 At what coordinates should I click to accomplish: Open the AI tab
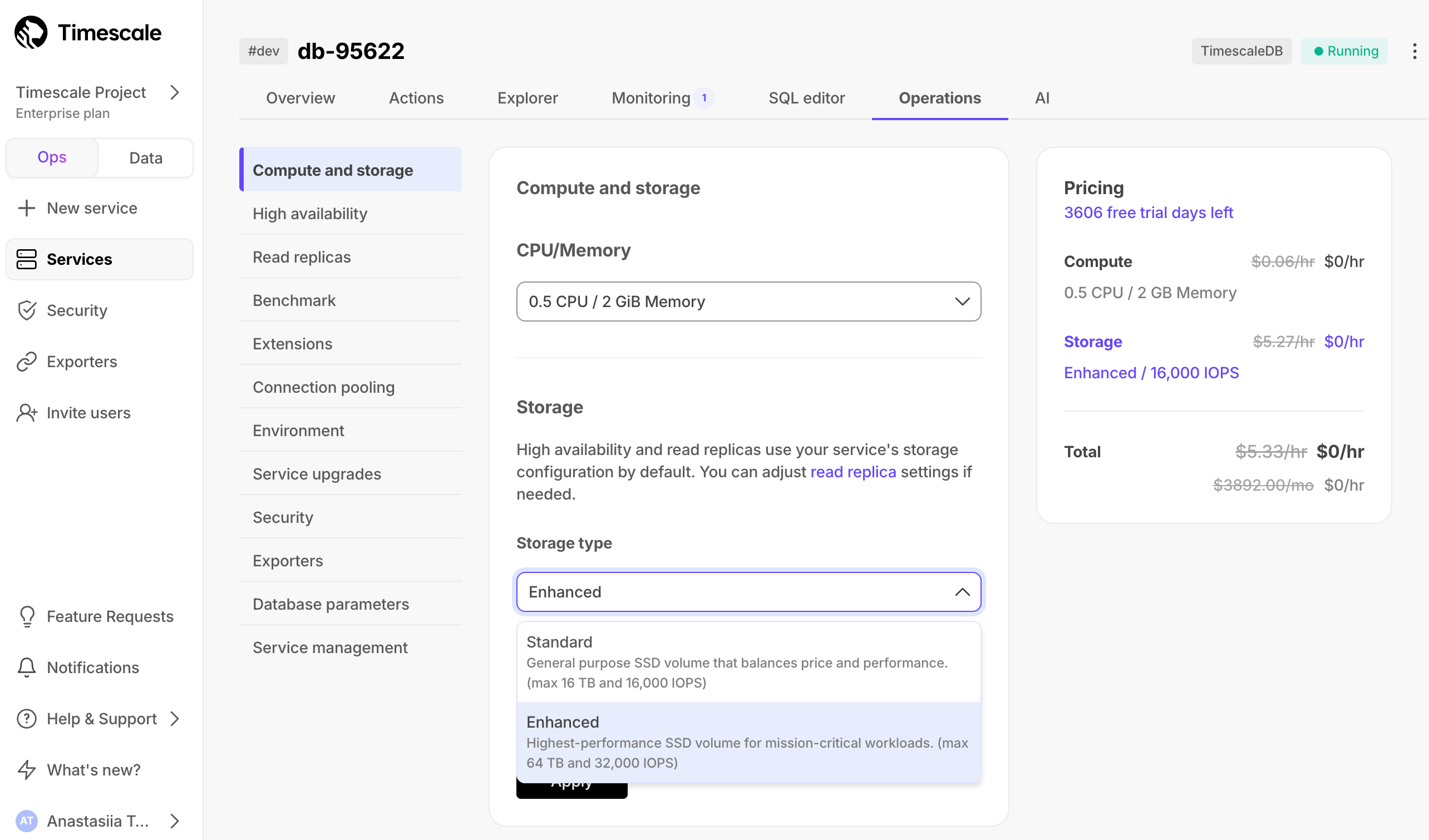point(1042,98)
